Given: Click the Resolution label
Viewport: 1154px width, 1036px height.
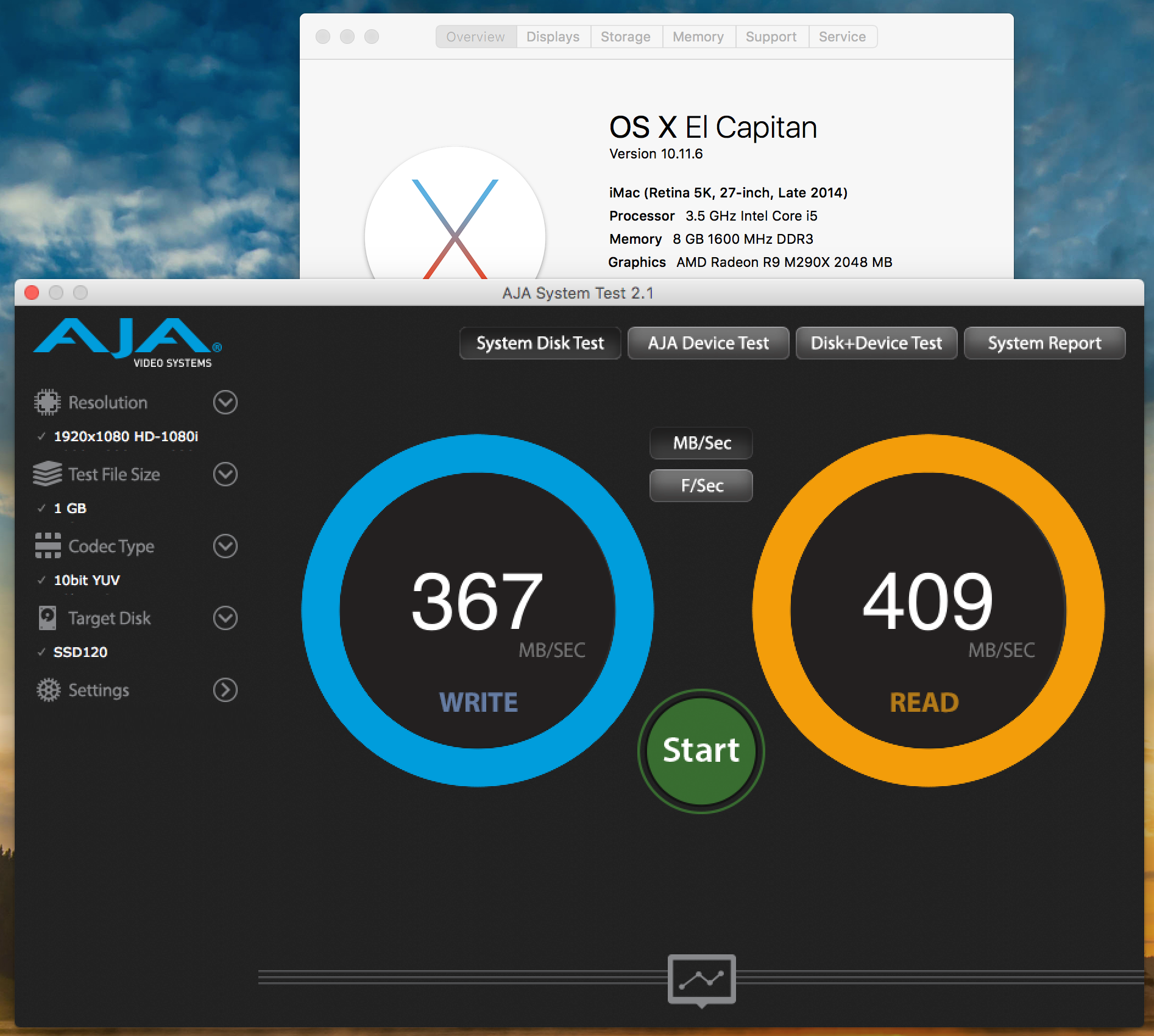Looking at the screenshot, I should click(x=108, y=402).
